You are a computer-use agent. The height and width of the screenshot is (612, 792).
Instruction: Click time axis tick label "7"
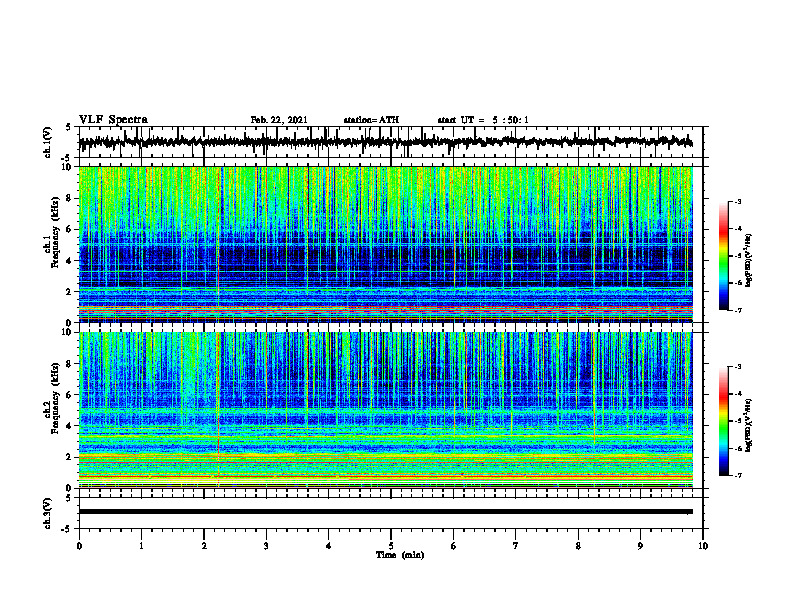coord(516,546)
